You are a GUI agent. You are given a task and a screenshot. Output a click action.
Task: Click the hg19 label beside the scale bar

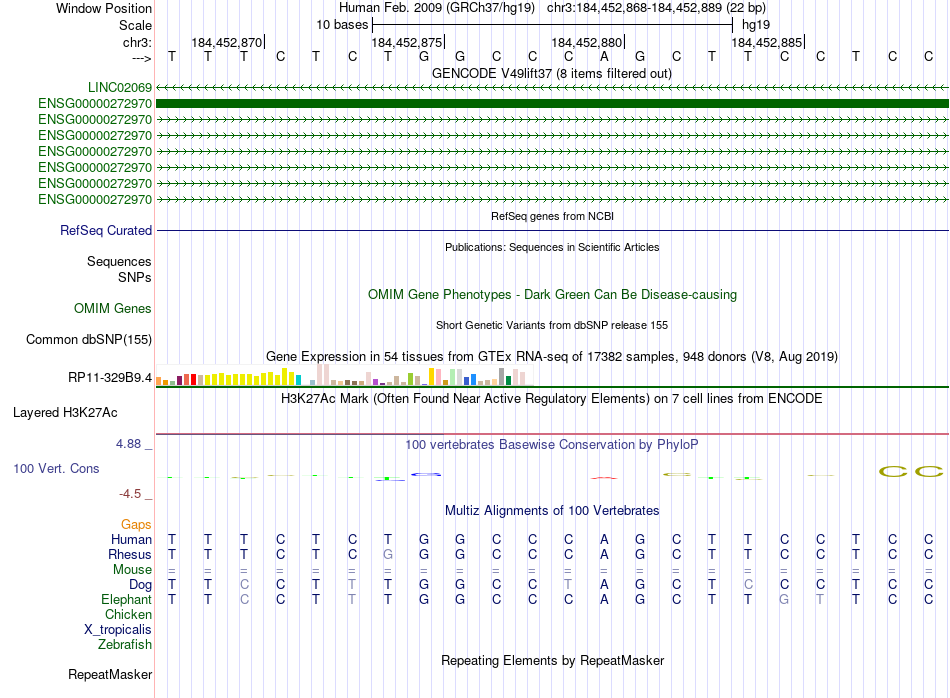(x=756, y=25)
